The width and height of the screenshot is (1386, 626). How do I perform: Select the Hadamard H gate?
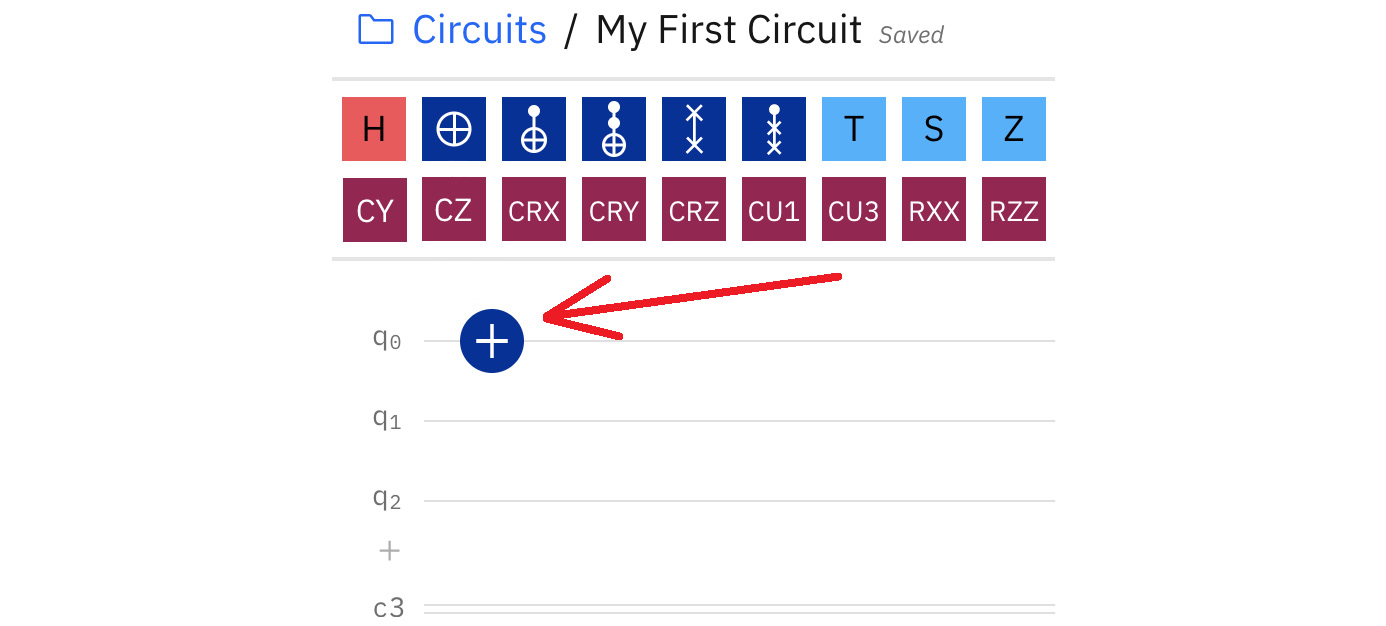(374, 129)
